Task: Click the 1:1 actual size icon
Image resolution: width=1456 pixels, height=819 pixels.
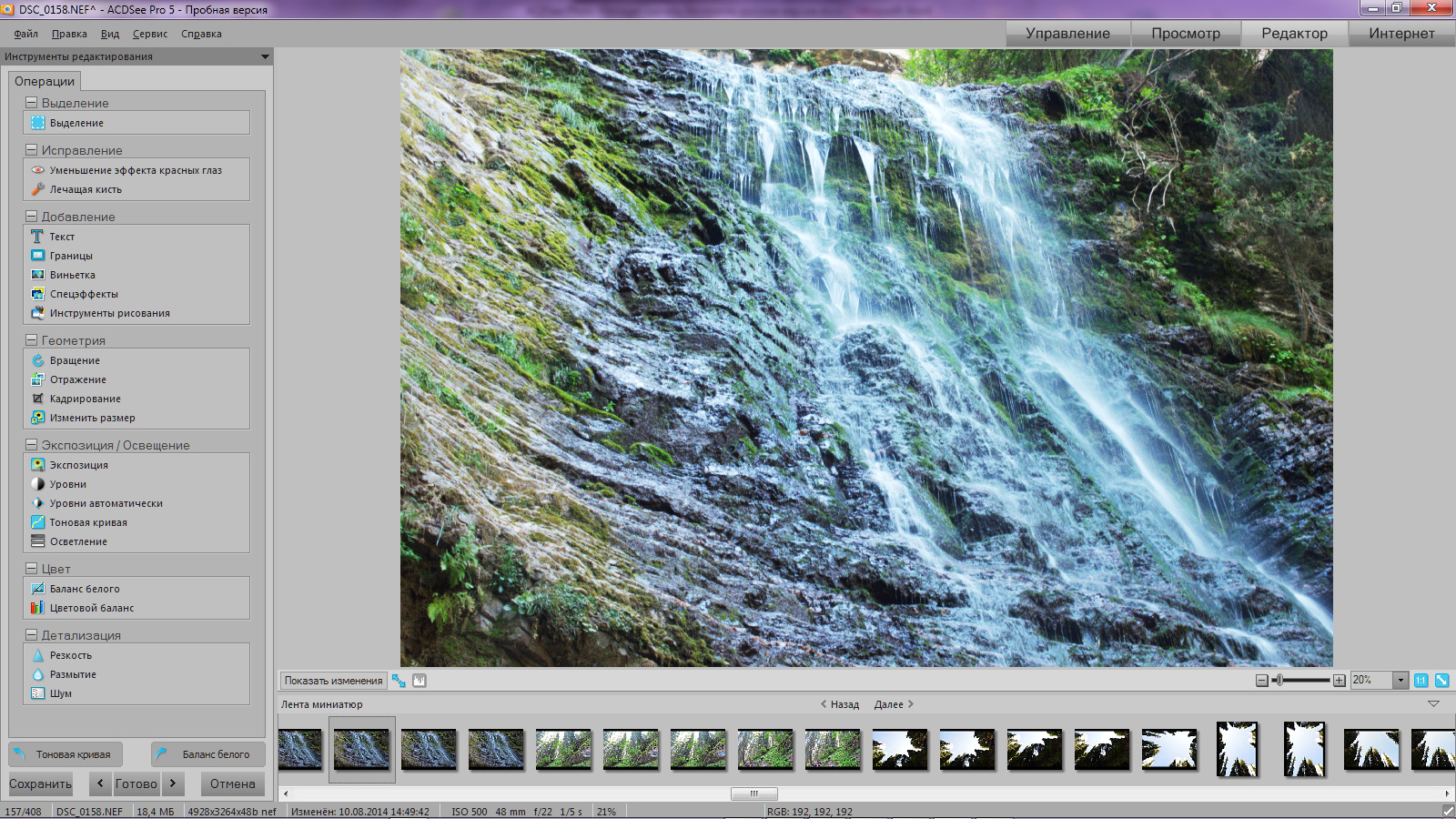Action: (1421, 681)
